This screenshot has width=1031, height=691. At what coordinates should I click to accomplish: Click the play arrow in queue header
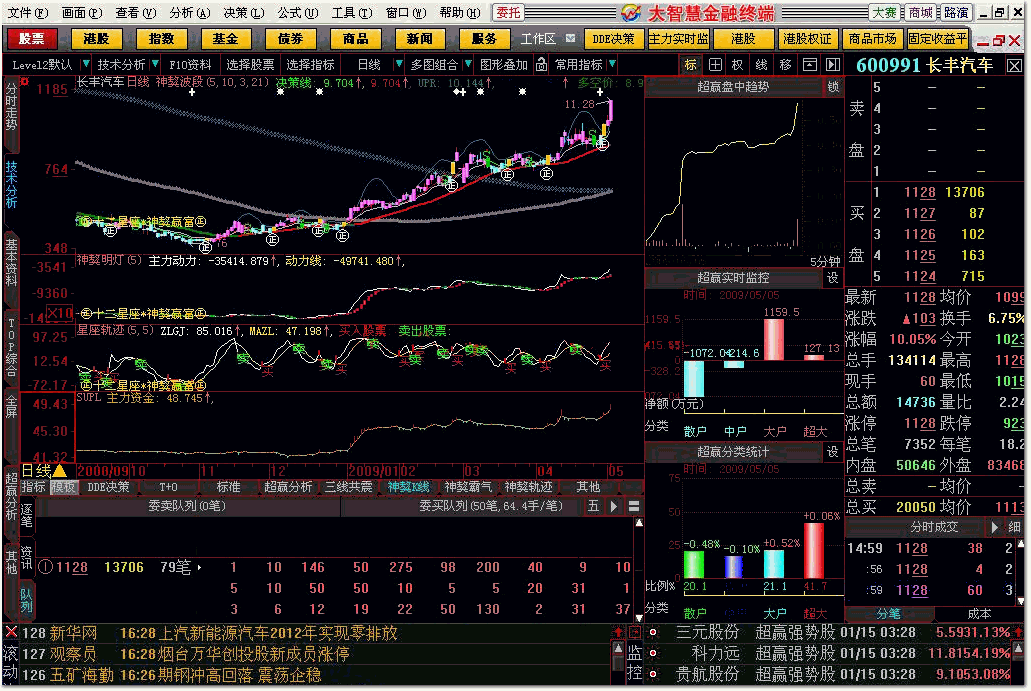pos(613,506)
